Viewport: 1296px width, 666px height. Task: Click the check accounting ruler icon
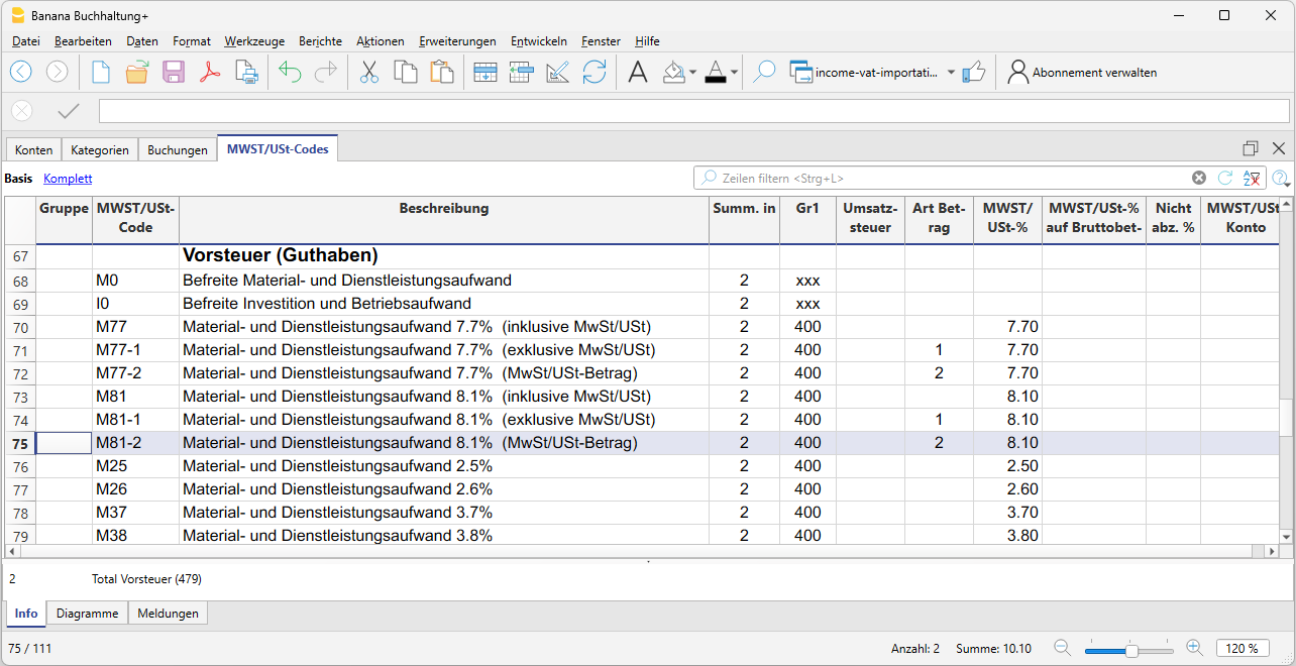[x=558, y=72]
